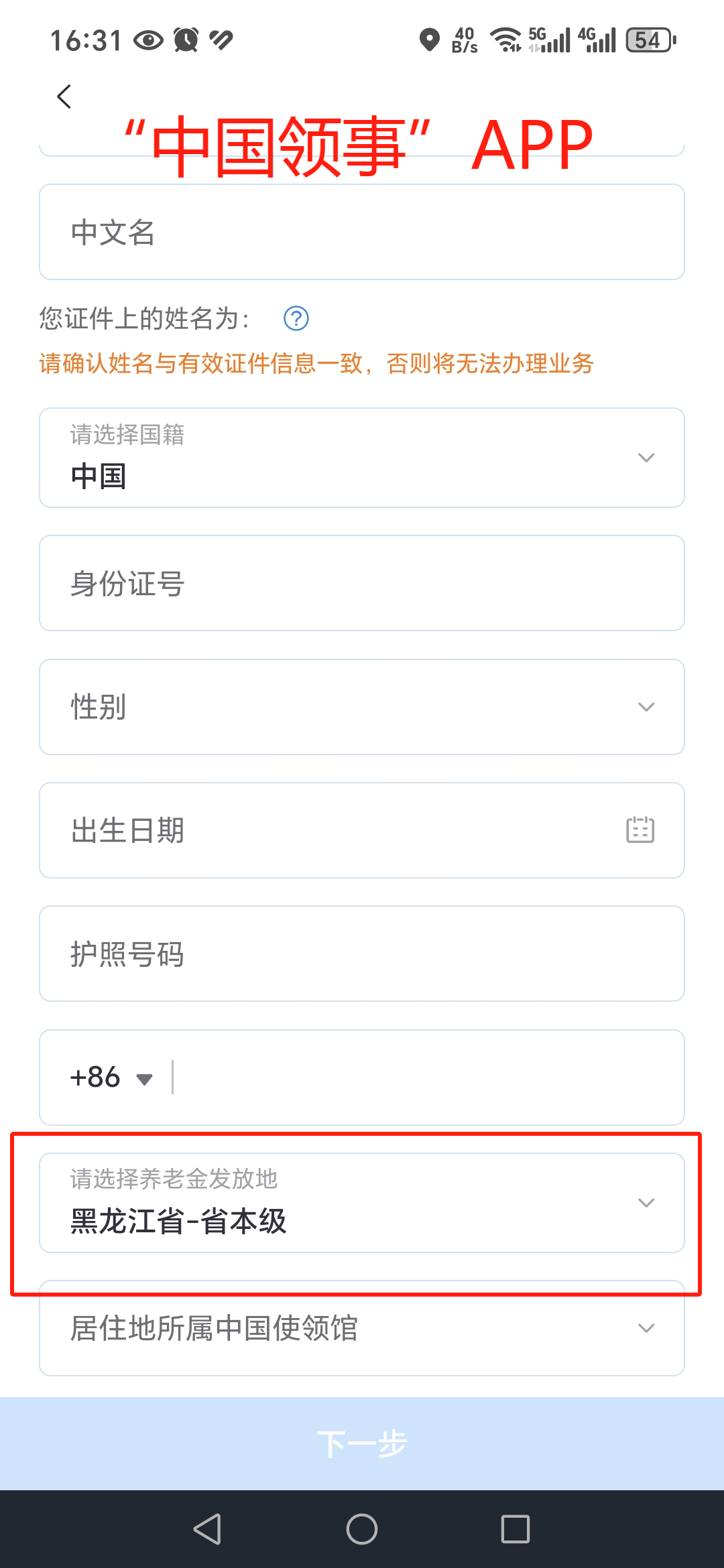This screenshot has width=724, height=1568.
Task: Tap the Android recent apps square
Action: [x=515, y=1529]
